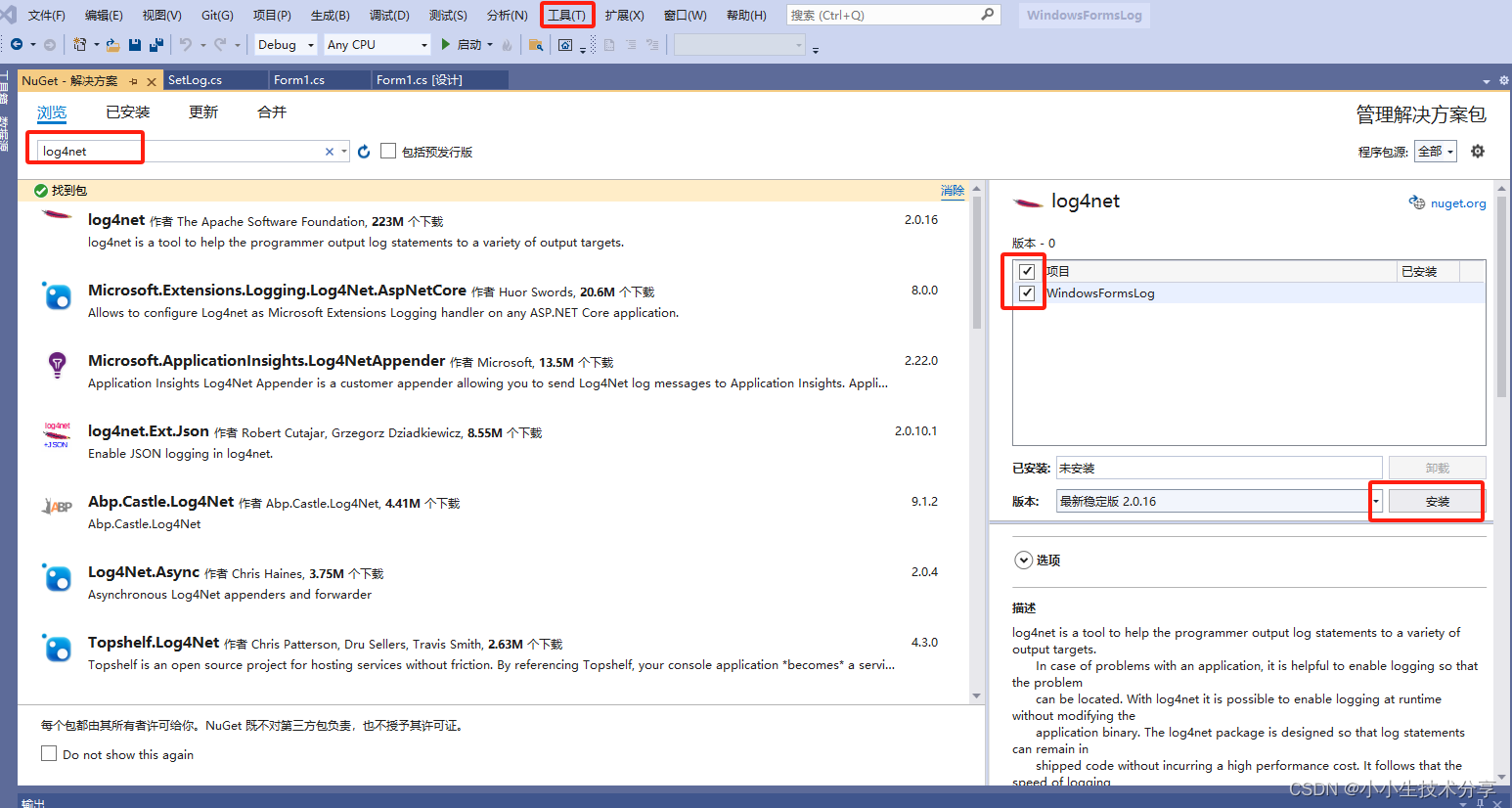This screenshot has height=808, width=1512.
Task: Open the 调试(D) menu
Action: point(389,15)
